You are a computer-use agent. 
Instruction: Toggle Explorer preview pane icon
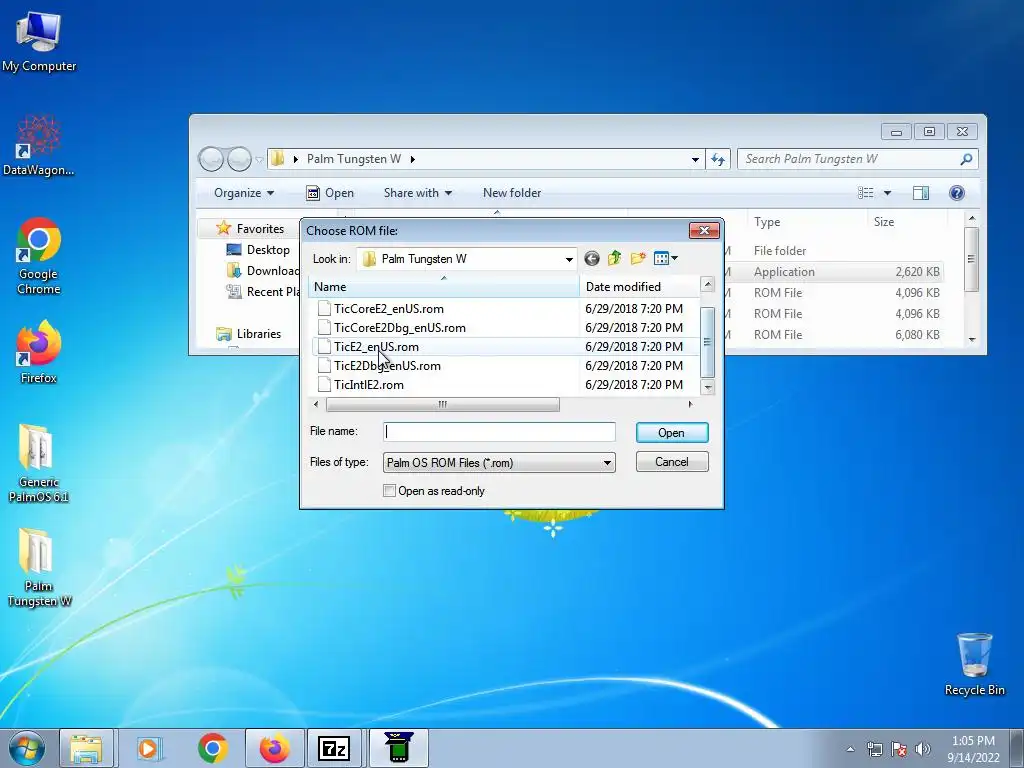coord(921,193)
